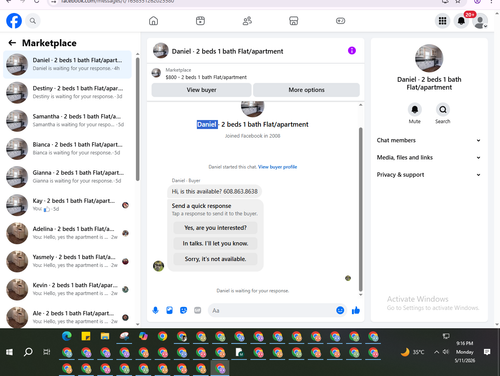Expand the Chat members section
The image size is (500, 376).
[429, 140]
